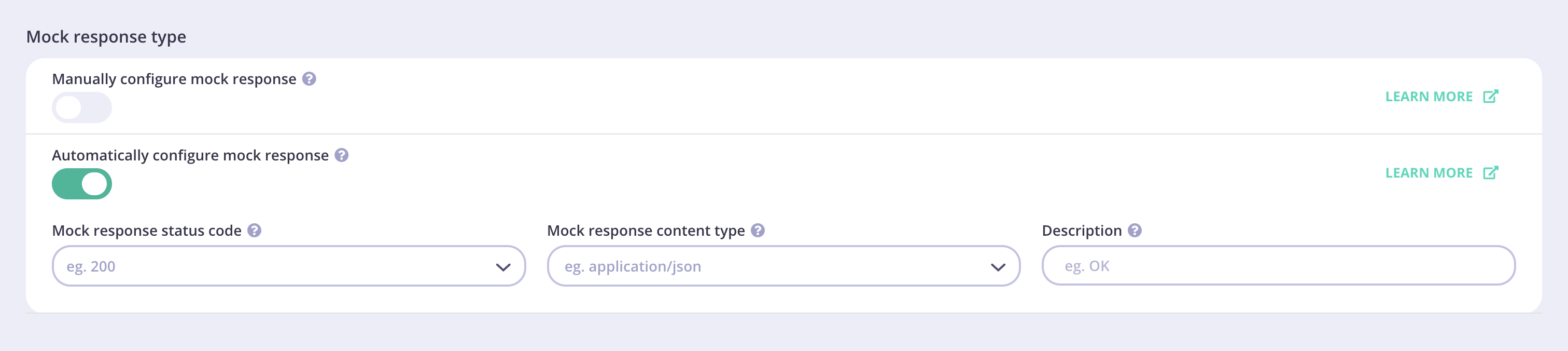Click LEARN MORE for manual mock response
The image size is (1568, 351).
pos(1429,96)
